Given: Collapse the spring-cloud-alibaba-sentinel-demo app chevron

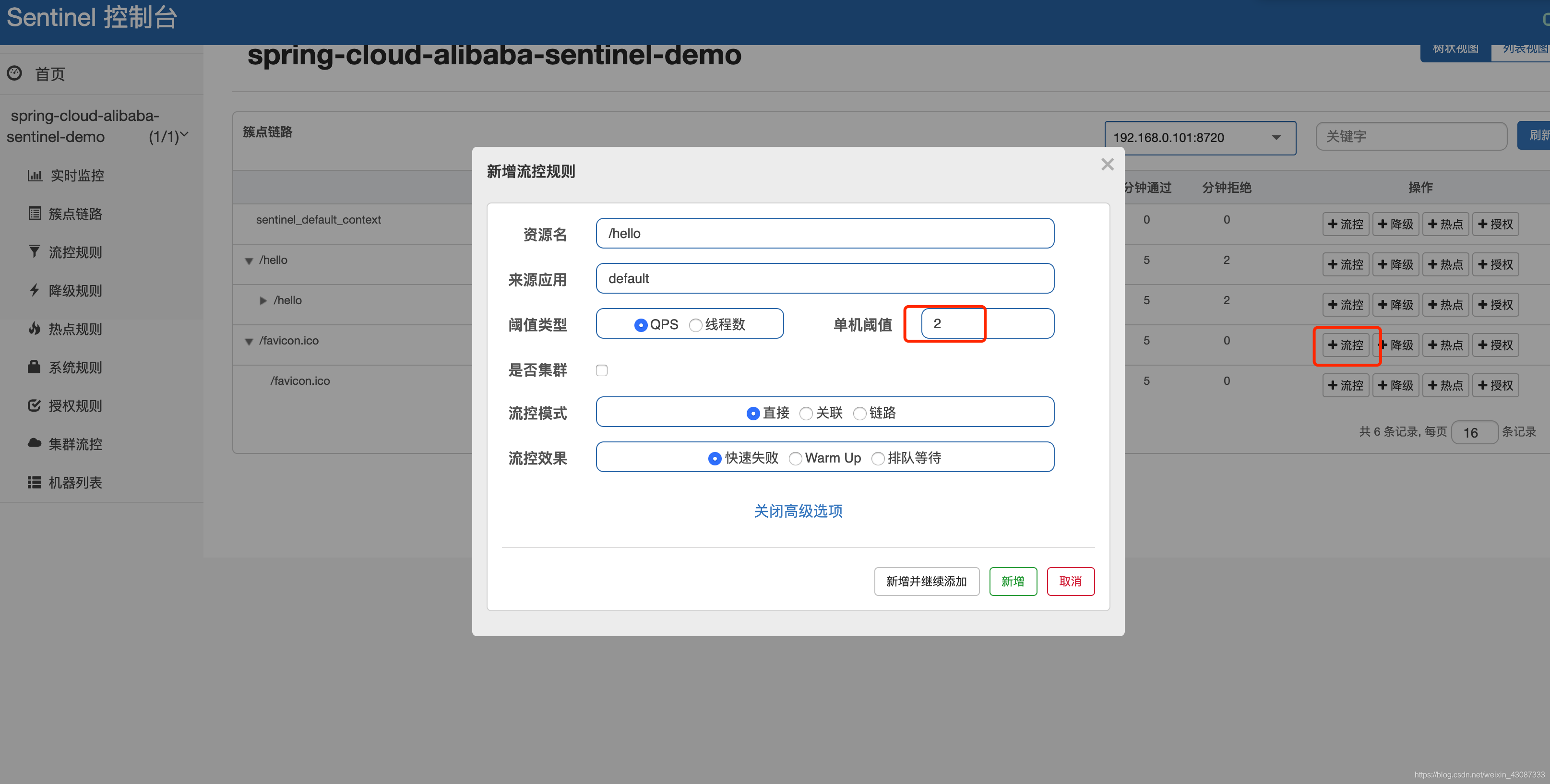Looking at the screenshot, I should pyautogui.click(x=184, y=135).
